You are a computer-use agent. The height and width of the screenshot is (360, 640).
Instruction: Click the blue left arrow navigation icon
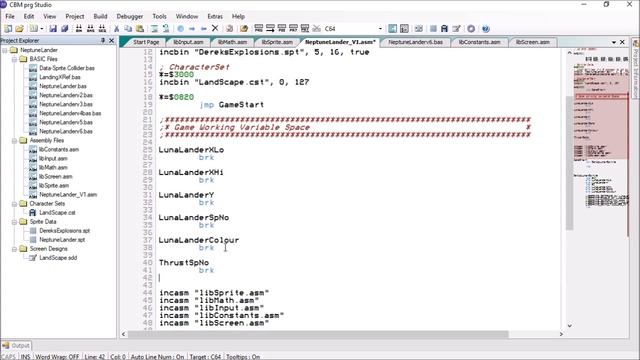tap(204, 29)
